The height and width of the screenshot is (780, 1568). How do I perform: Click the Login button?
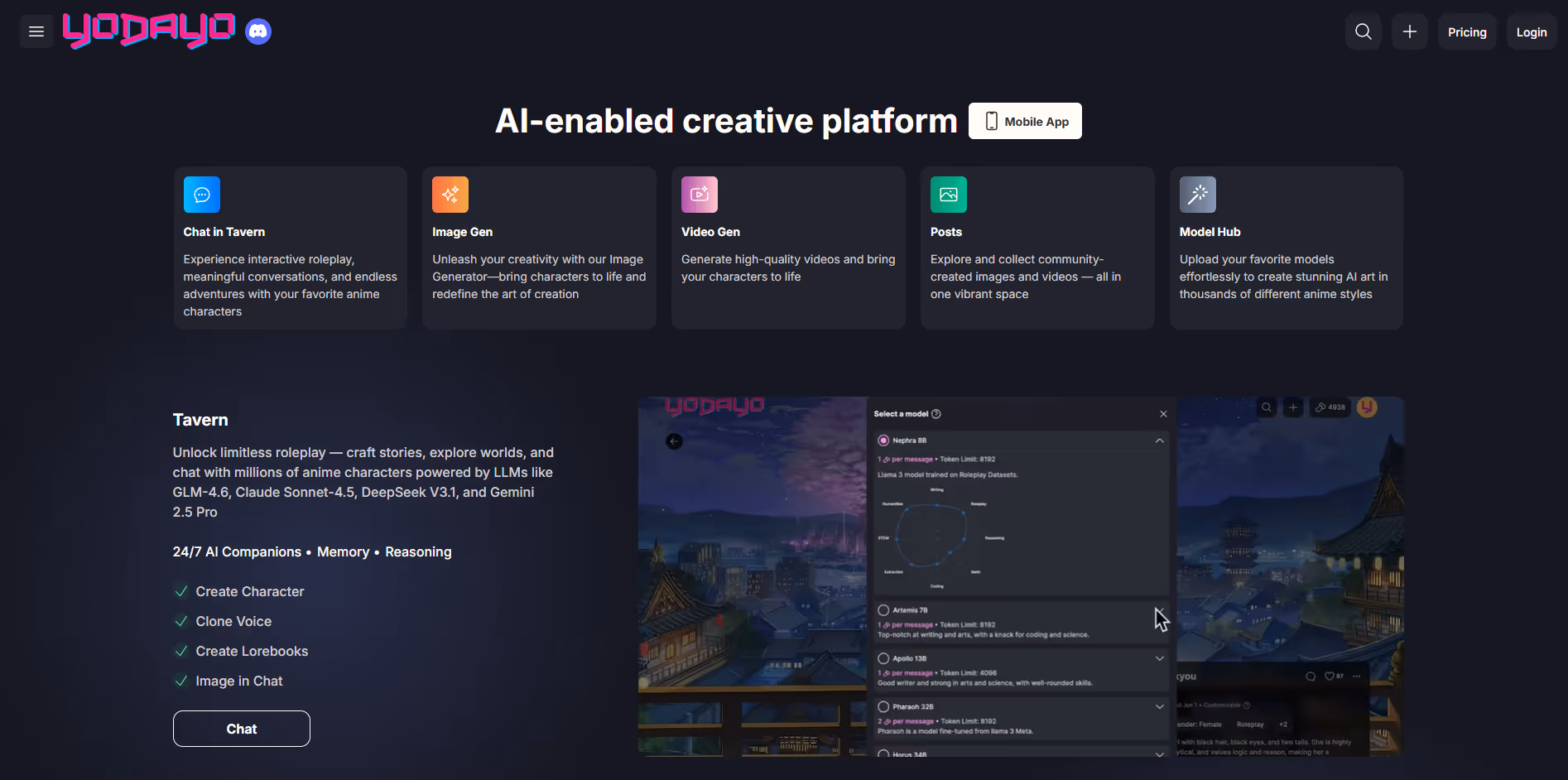point(1532,31)
